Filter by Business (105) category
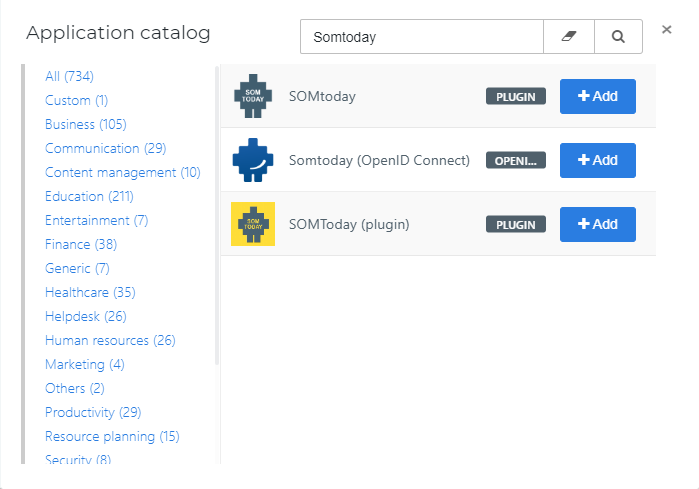This screenshot has width=699, height=489. (86, 124)
